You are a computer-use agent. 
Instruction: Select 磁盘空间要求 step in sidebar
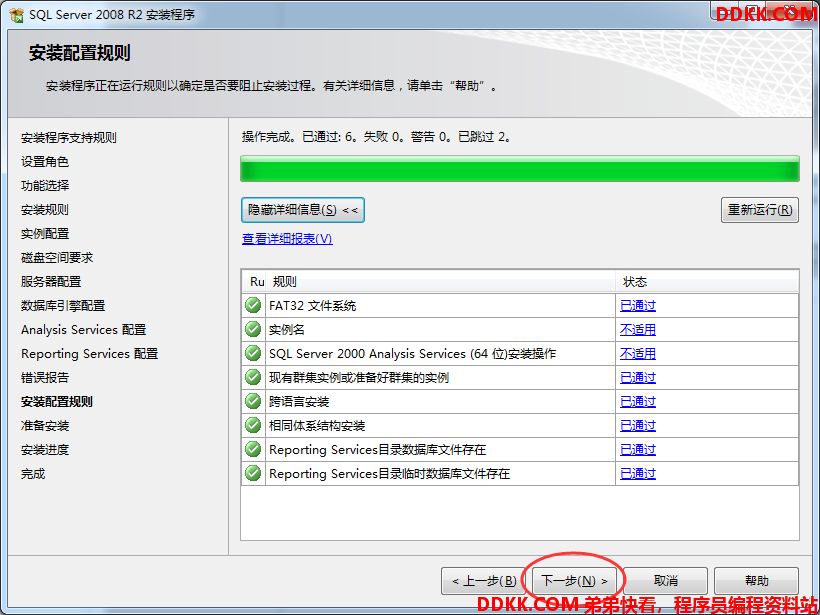tap(57, 258)
